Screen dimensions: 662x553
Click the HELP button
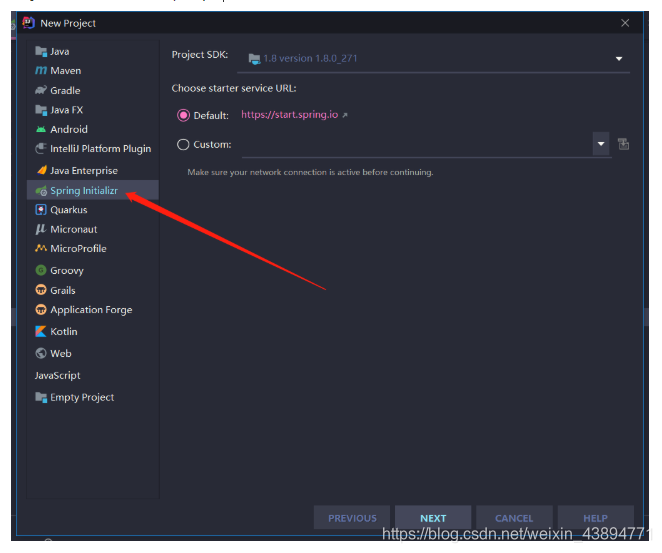595,518
